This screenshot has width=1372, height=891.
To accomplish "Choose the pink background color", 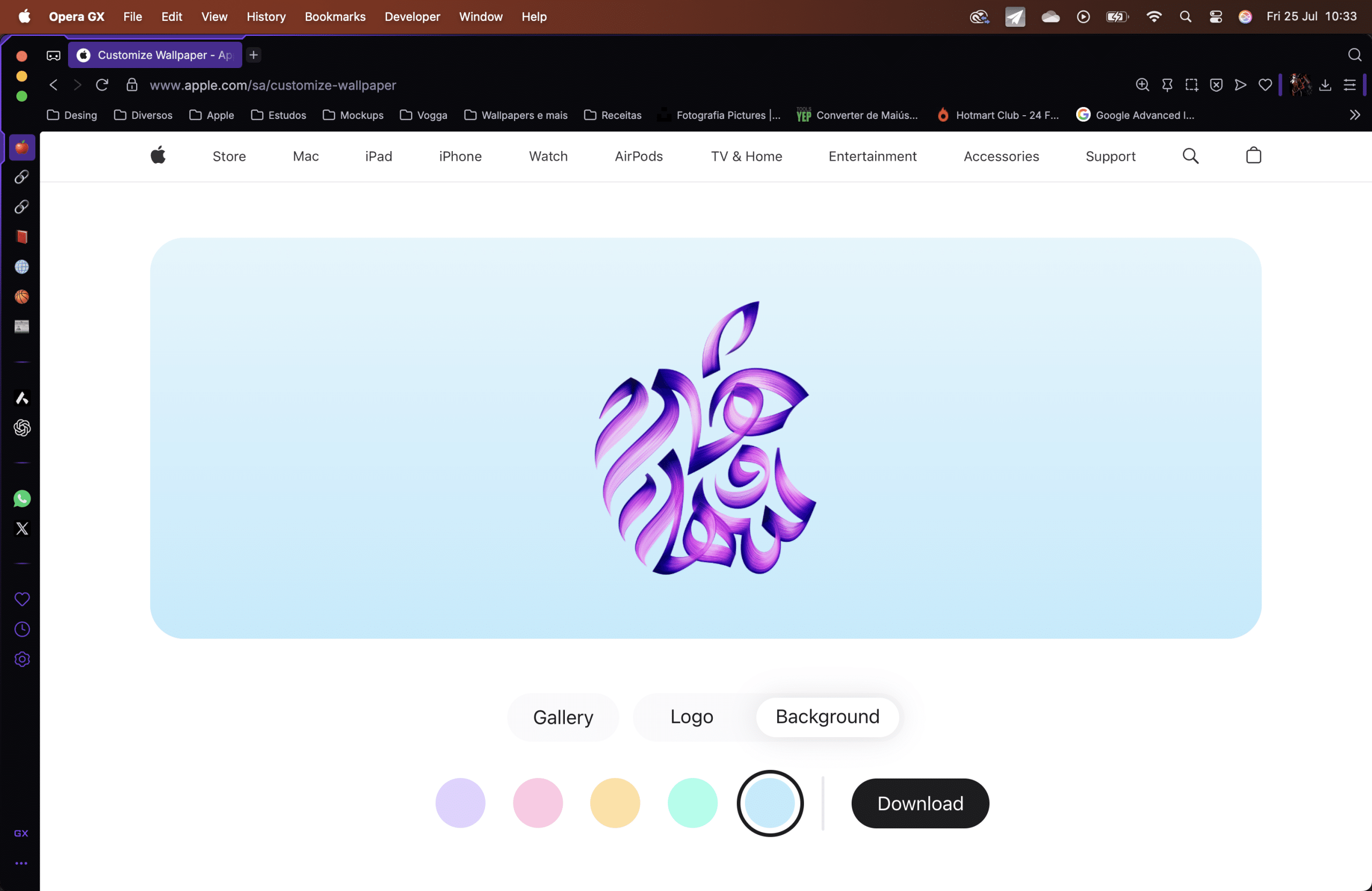I will (x=537, y=803).
